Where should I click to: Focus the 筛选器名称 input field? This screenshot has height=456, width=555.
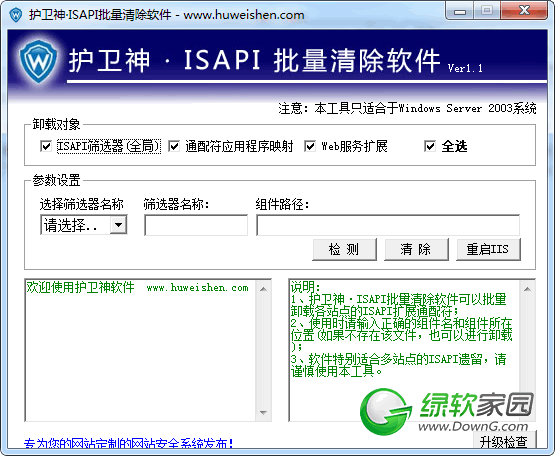[x=196, y=225]
